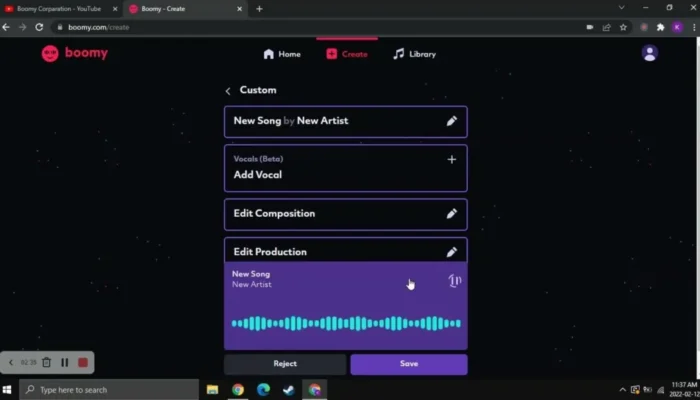Switch to Boomy Corporation YouTube tab
The width and height of the screenshot is (700, 400).
59,8
